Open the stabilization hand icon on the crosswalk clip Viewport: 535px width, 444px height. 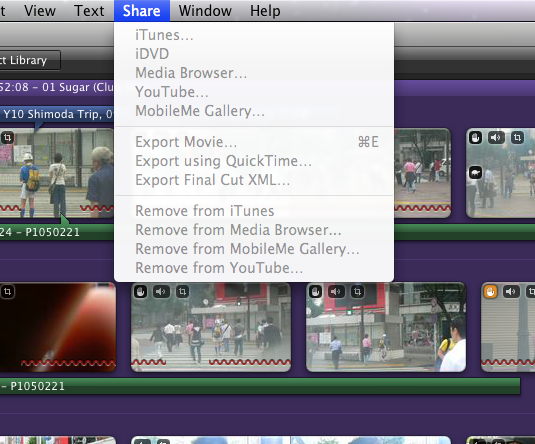pyautogui.click(x=140, y=292)
